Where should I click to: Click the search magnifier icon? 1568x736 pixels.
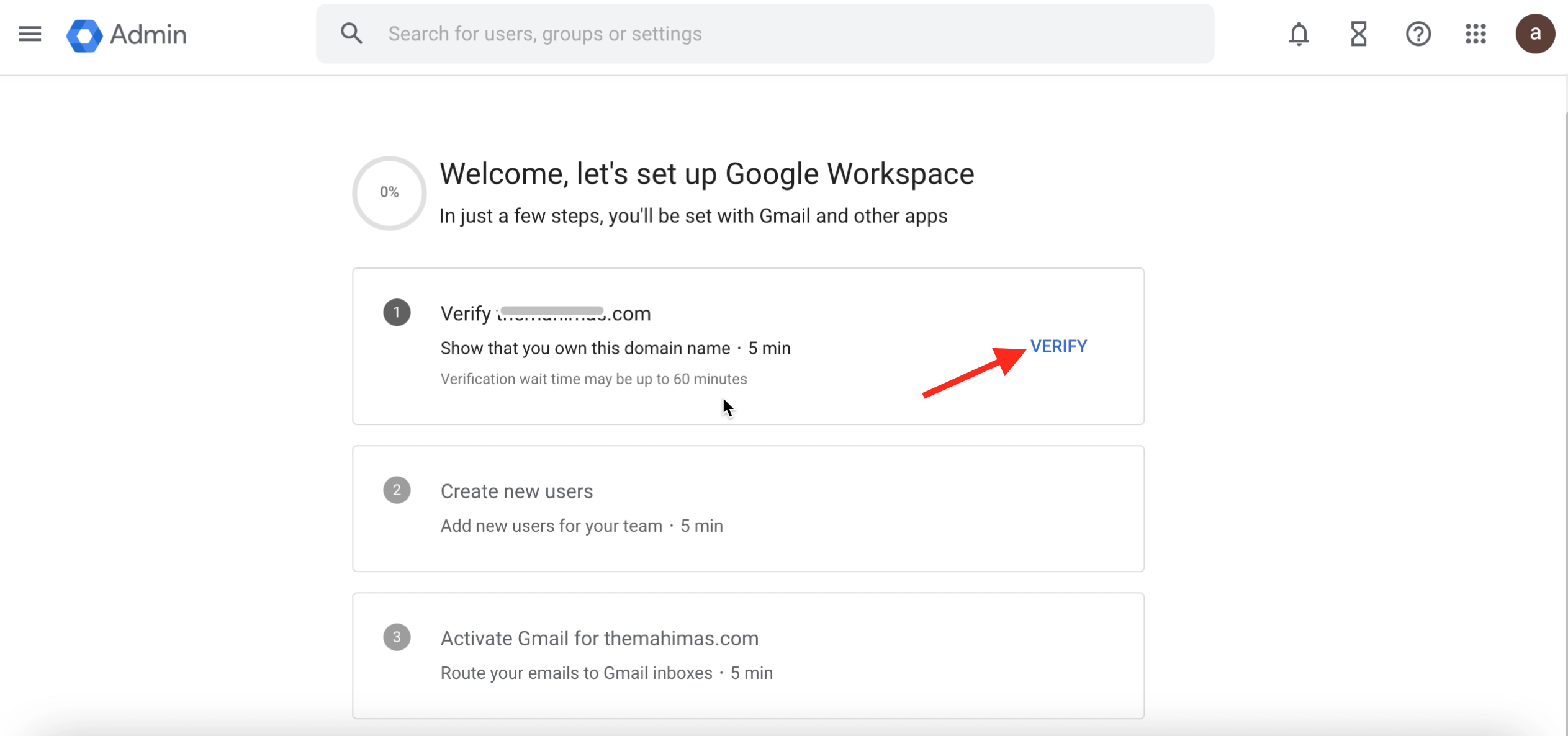click(x=351, y=34)
